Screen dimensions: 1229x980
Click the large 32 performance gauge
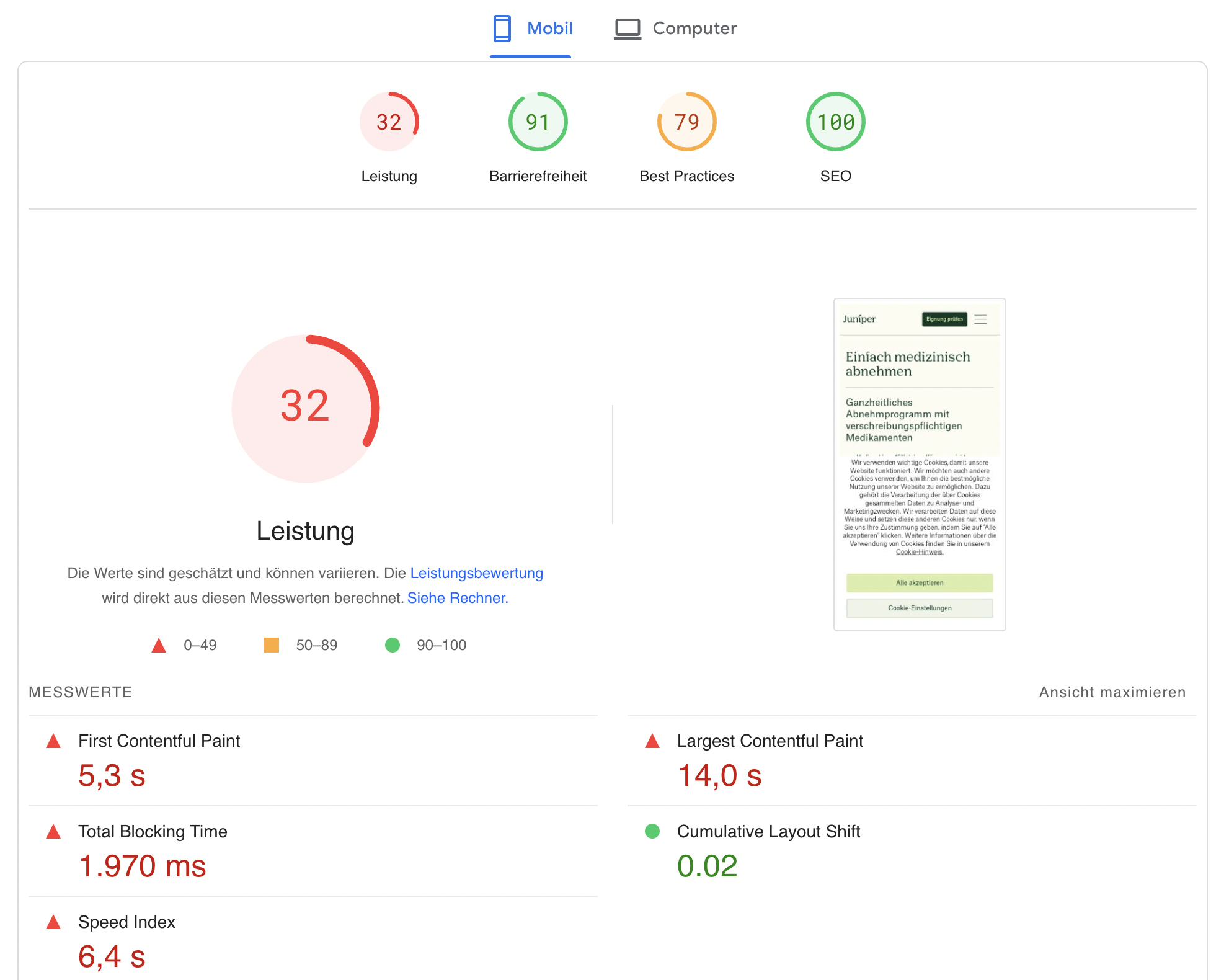point(305,408)
